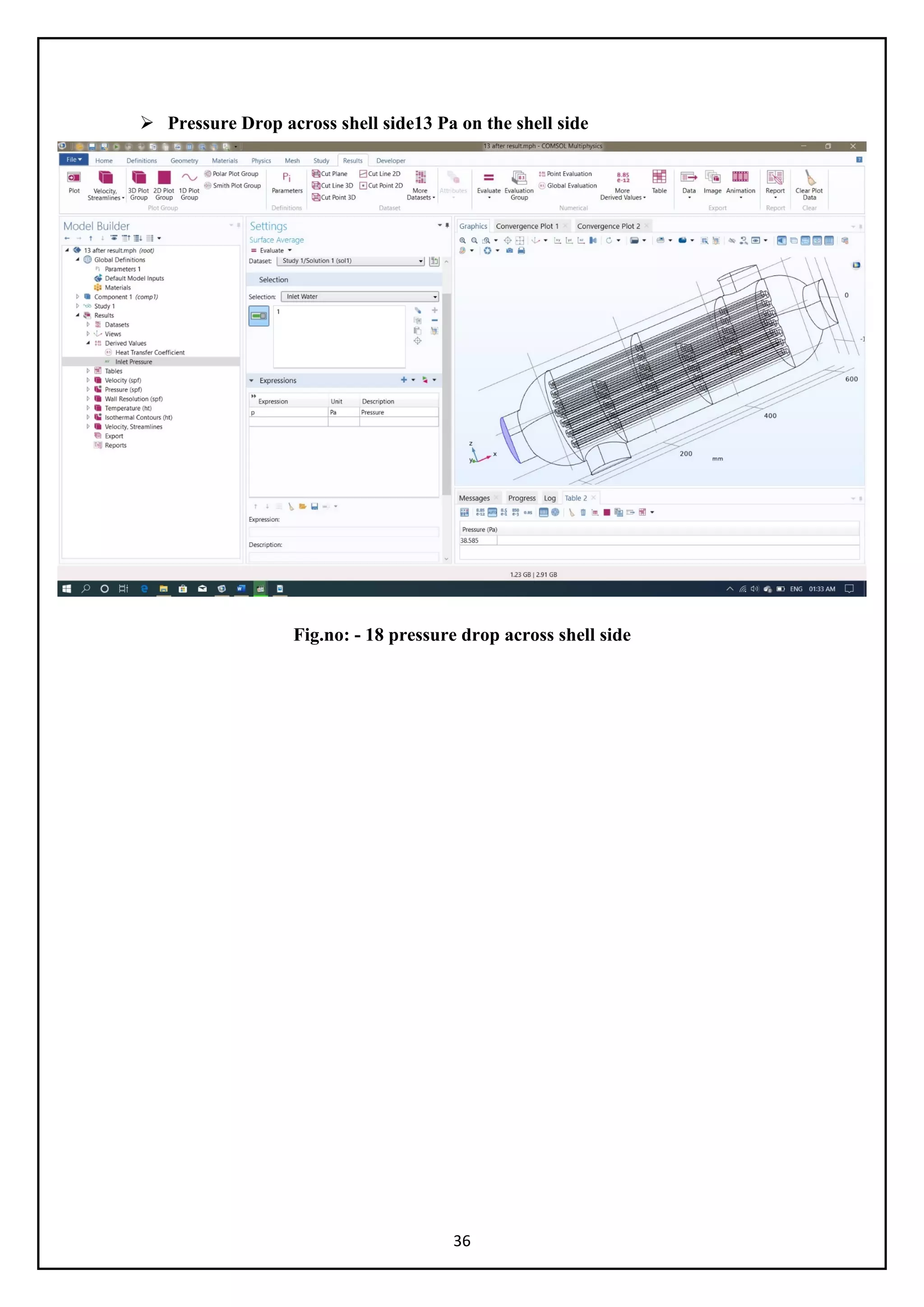Click the Cut Plane dataset icon
Screen dimensions: 924x1307
coord(316,174)
